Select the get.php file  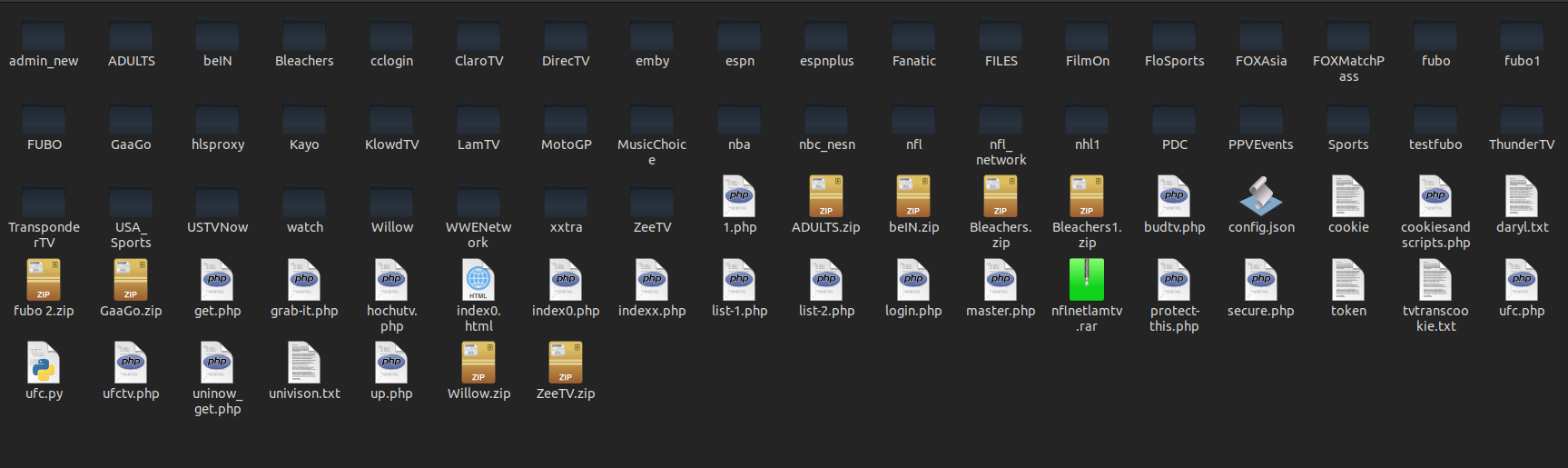(218, 280)
